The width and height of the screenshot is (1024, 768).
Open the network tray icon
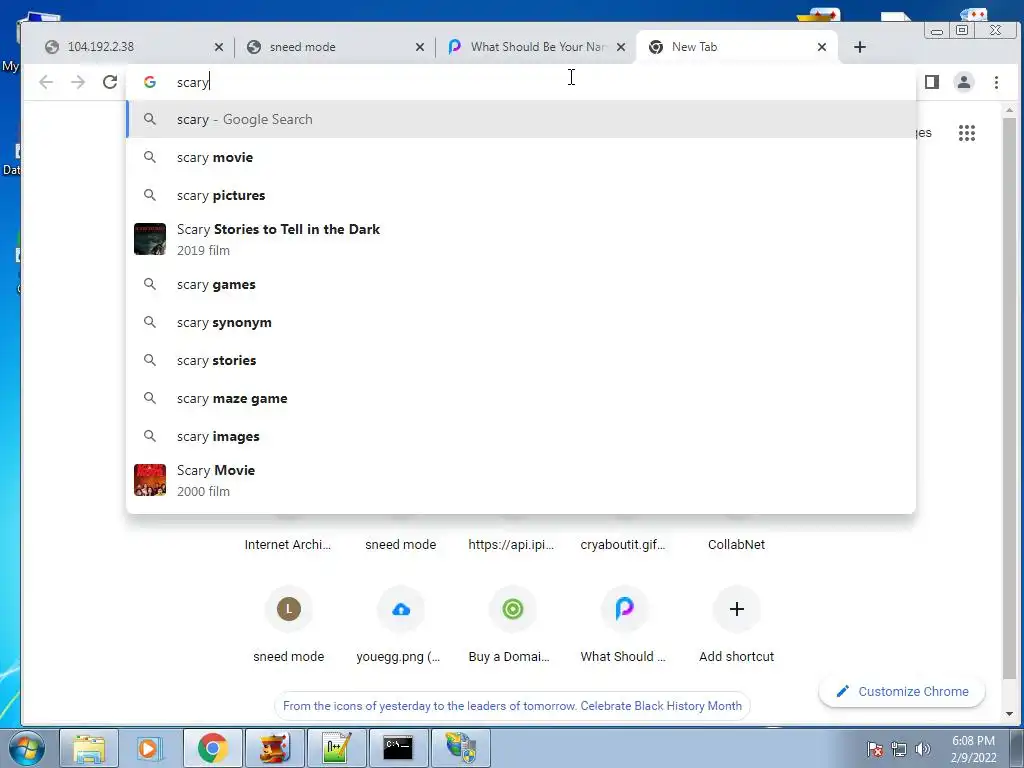899,749
